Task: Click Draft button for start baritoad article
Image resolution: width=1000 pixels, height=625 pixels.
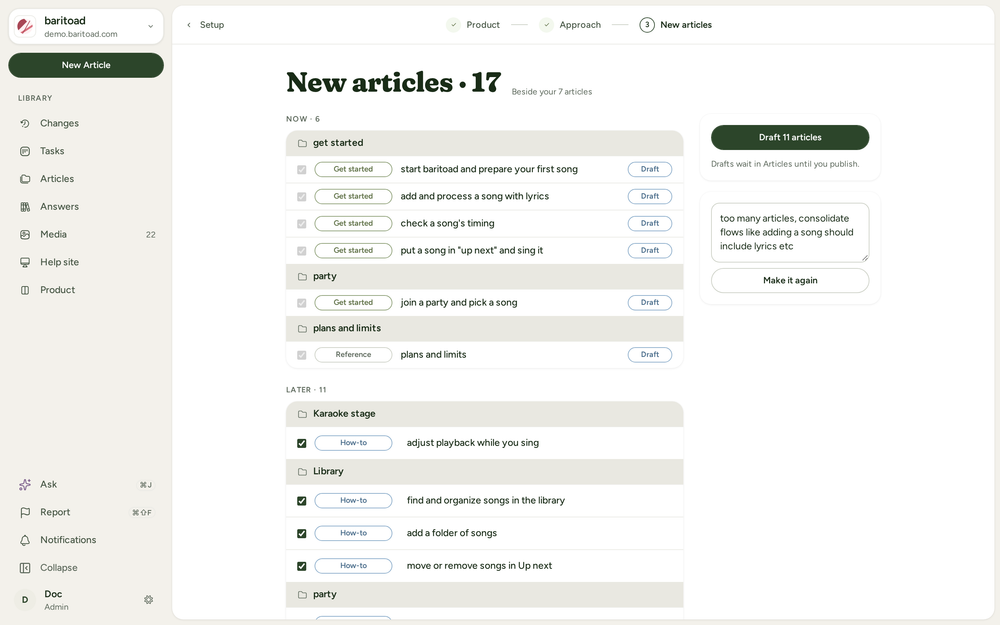Action: (650, 169)
